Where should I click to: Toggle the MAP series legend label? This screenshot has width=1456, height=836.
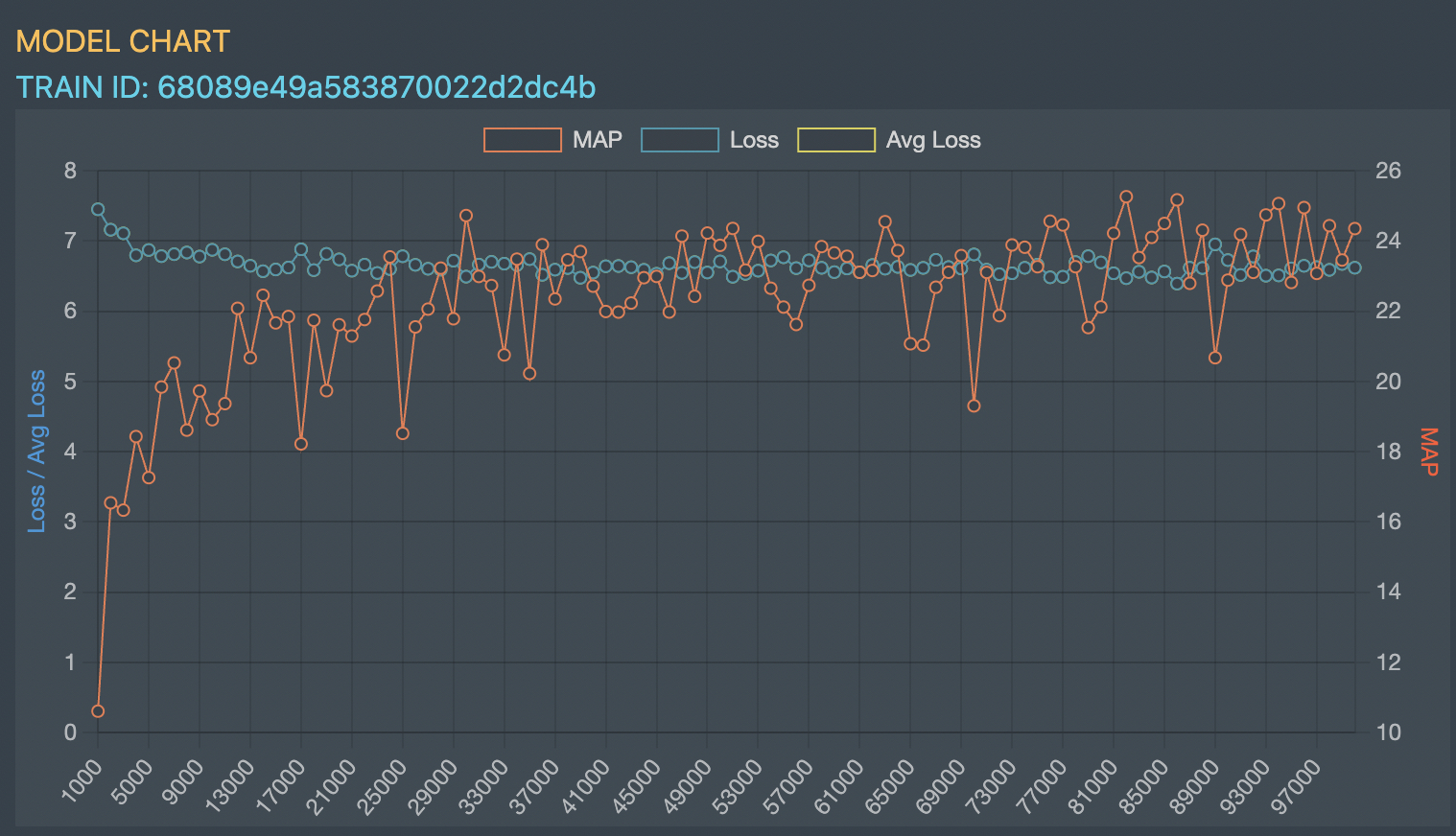[x=597, y=140]
